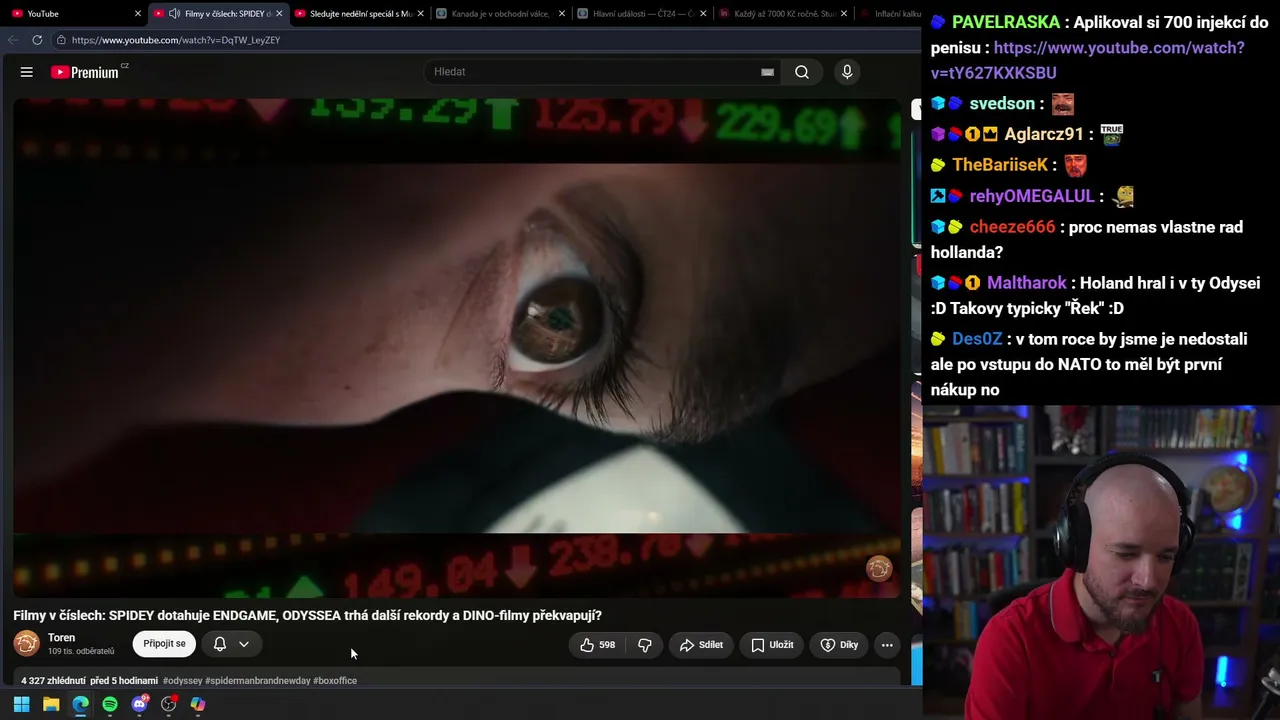Viewport: 1280px width, 720px height.
Task: Open the Copilot taskbar icon
Action: pyautogui.click(x=198, y=704)
